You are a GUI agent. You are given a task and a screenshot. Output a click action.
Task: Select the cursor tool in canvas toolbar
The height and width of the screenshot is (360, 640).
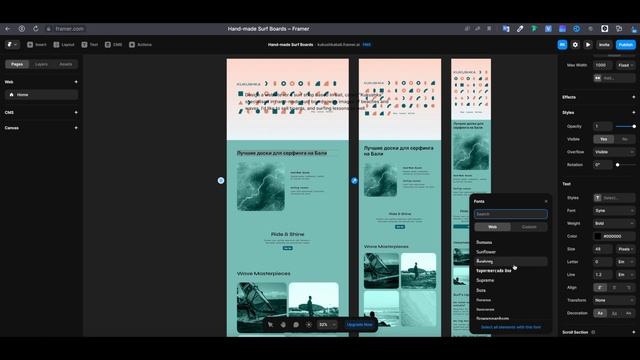(270, 324)
